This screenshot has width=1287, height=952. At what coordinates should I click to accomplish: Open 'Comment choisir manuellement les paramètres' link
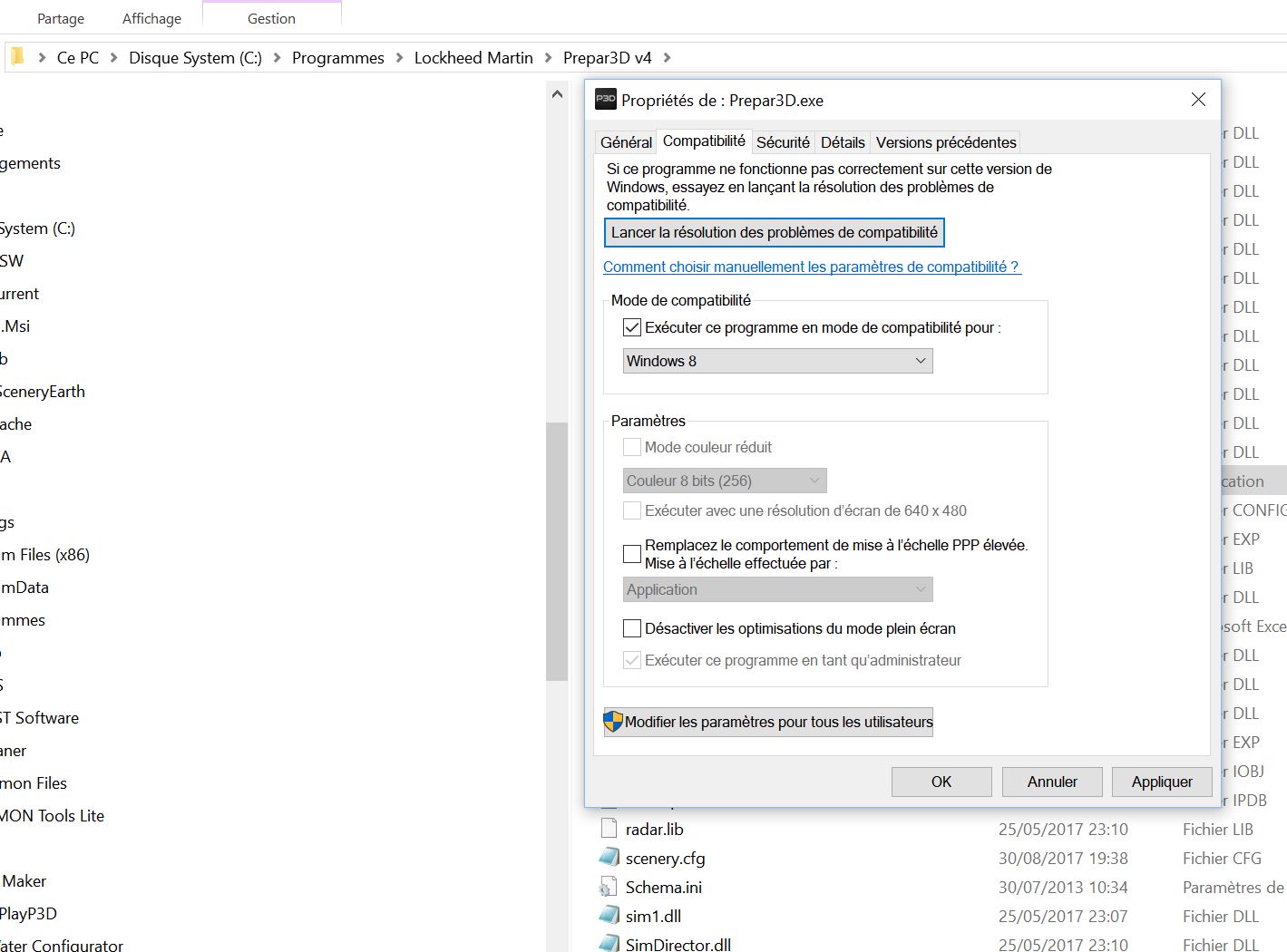812,267
